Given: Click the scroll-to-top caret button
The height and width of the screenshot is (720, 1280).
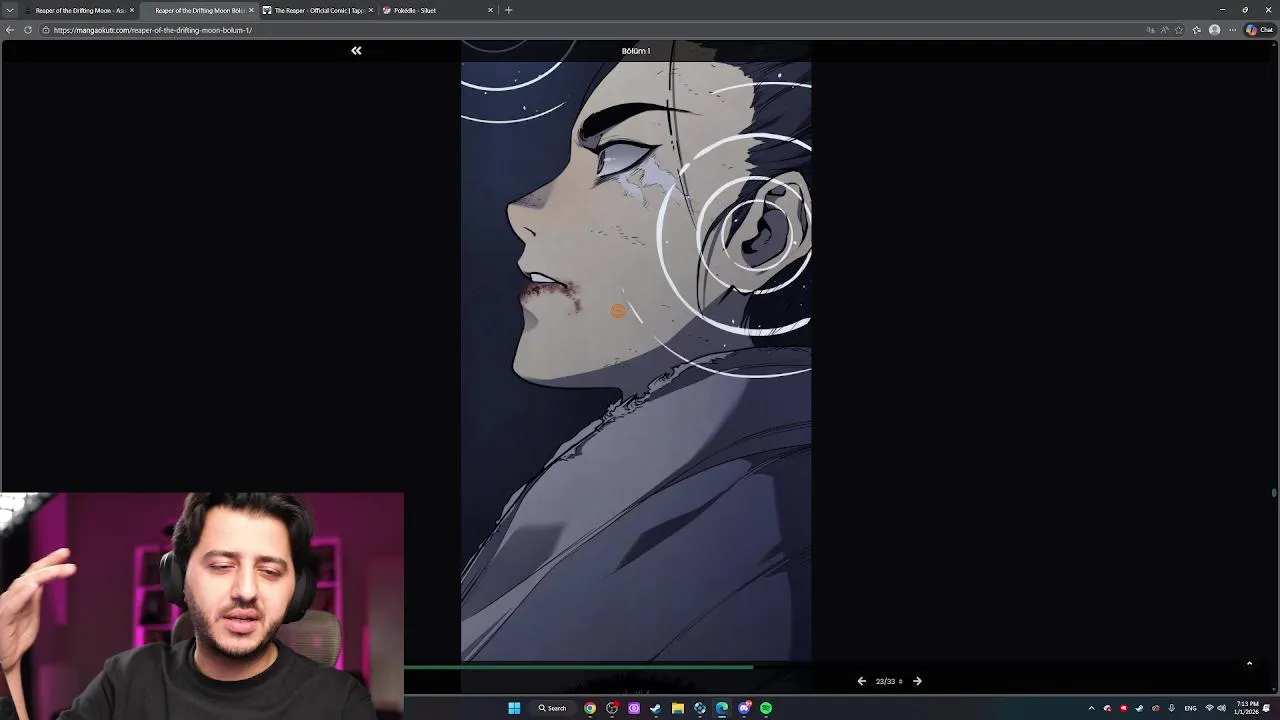Looking at the screenshot, I should click(x=1249, y=663).
